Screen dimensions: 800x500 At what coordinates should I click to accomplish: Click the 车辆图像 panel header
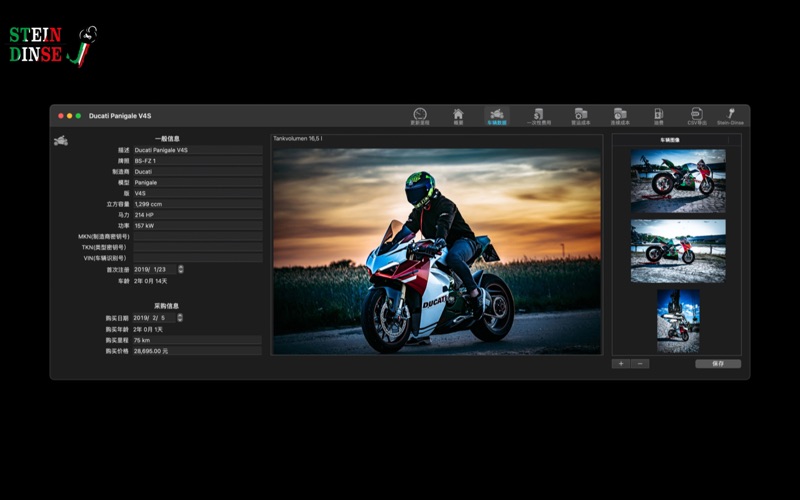click(x=670, y=140)
